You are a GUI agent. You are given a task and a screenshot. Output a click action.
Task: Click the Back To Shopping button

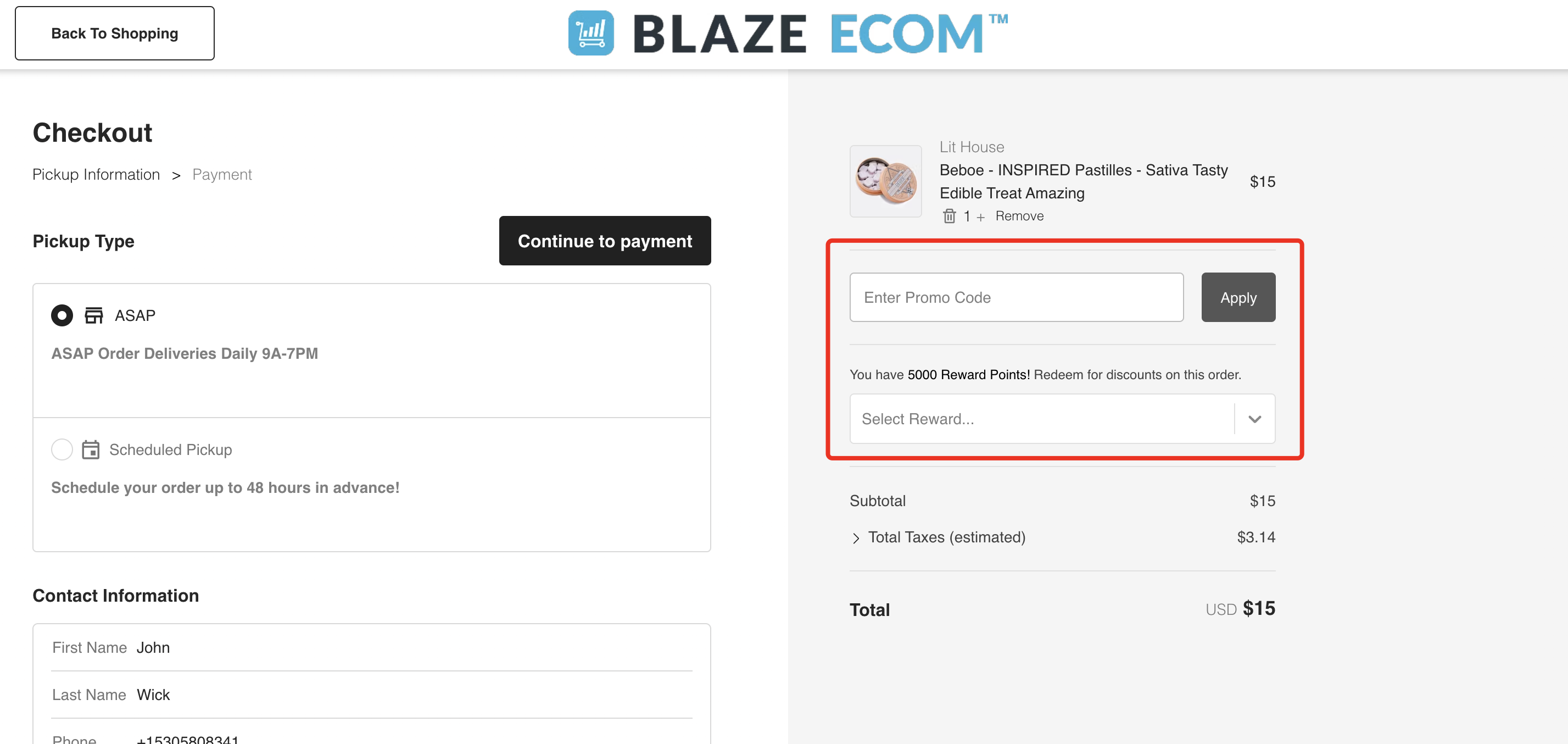coord(114,34)
